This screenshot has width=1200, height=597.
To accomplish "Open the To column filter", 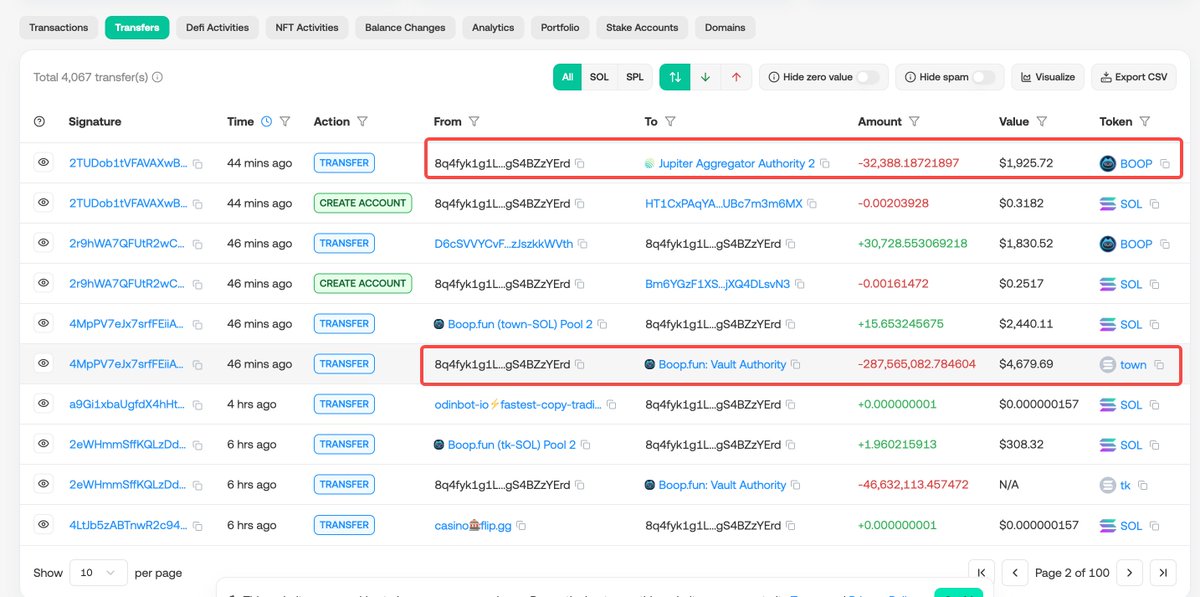I will coord(670,122).
